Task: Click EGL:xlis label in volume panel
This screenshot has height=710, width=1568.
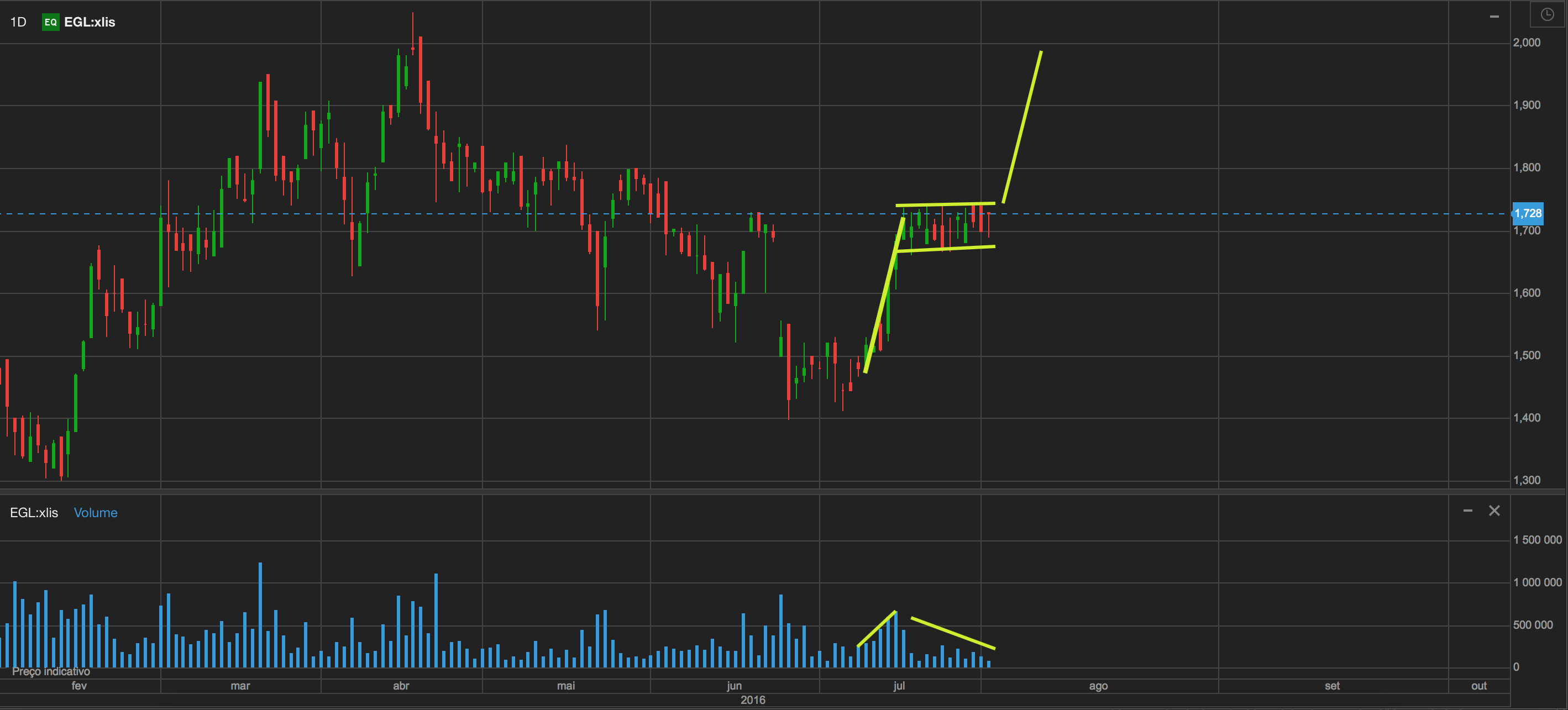Action: pos(34,513)
